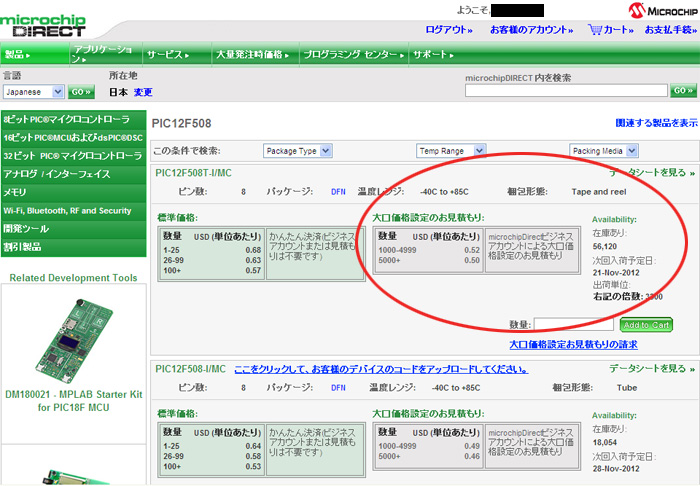Expand the Package Type dropdown
700x486 pixels.
297,151
